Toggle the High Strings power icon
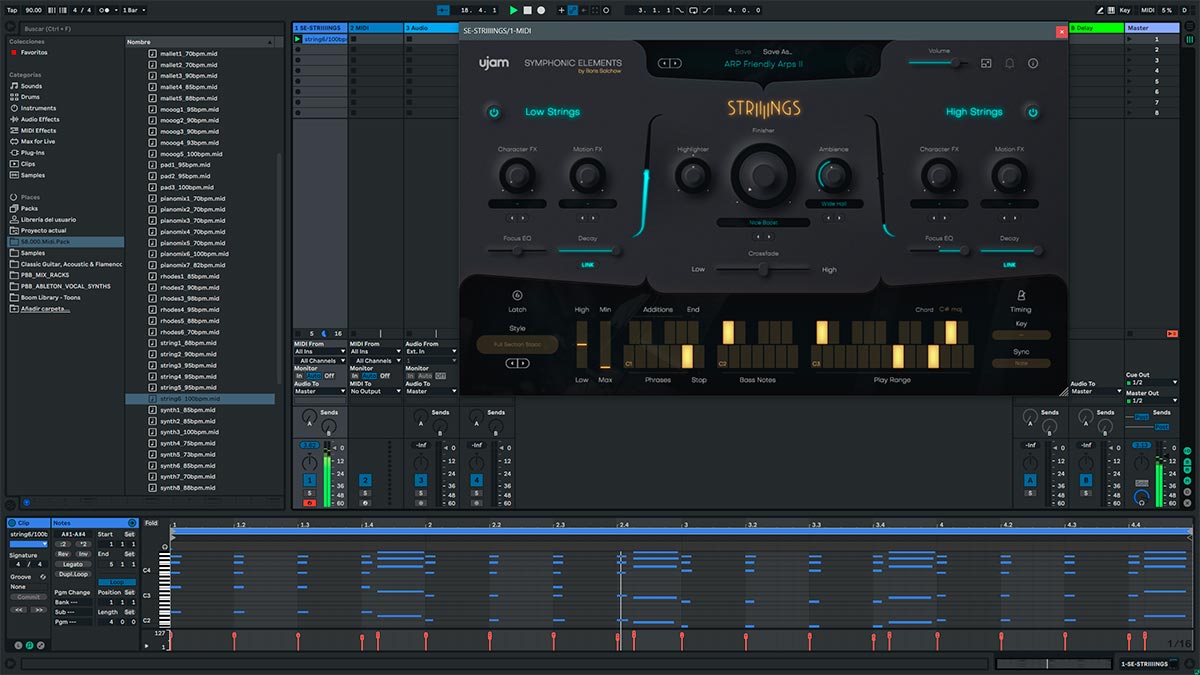This screenshot has width=1200, height=675. coord(1032,112)
